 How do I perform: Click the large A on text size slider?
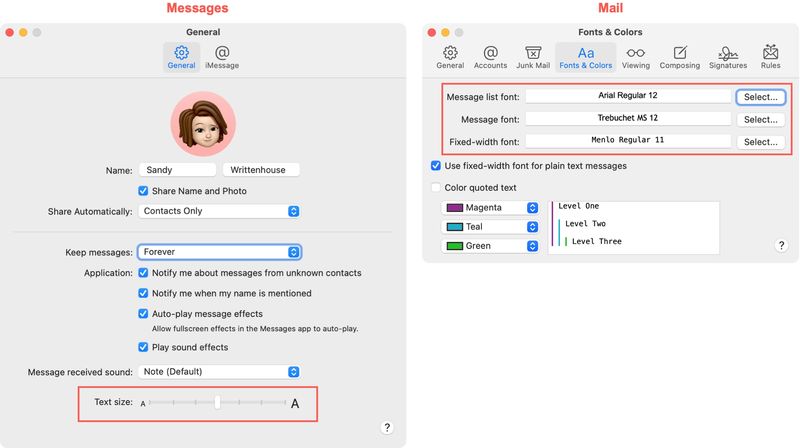(x=295, y=404)
